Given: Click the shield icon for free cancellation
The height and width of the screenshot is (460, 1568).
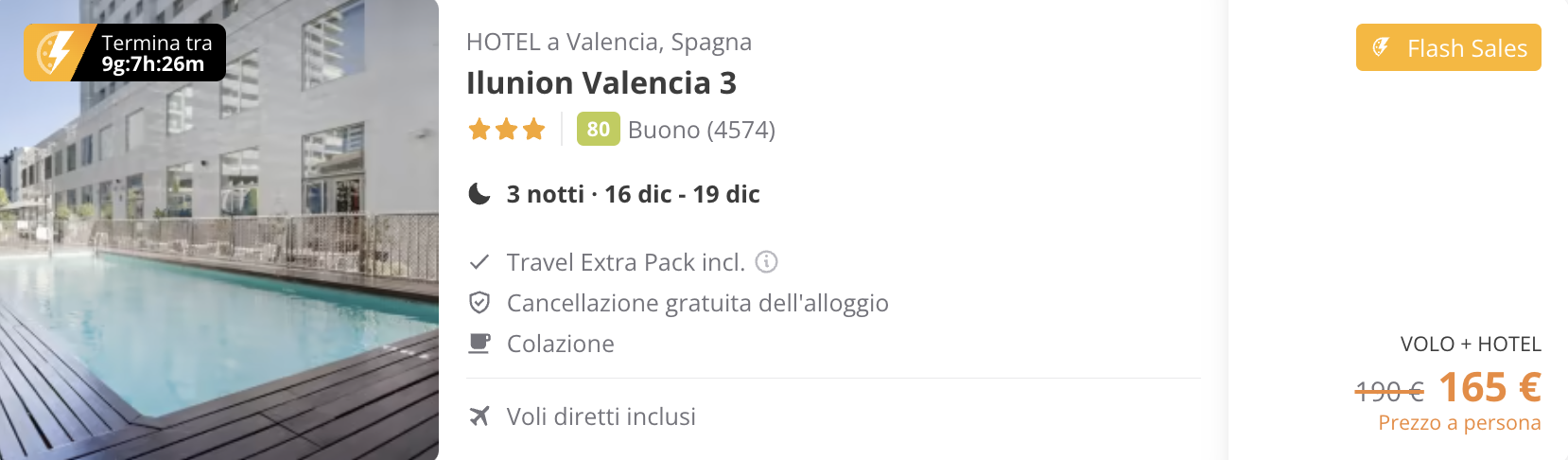Looking at the screenshot, I should tap(479, 302).
